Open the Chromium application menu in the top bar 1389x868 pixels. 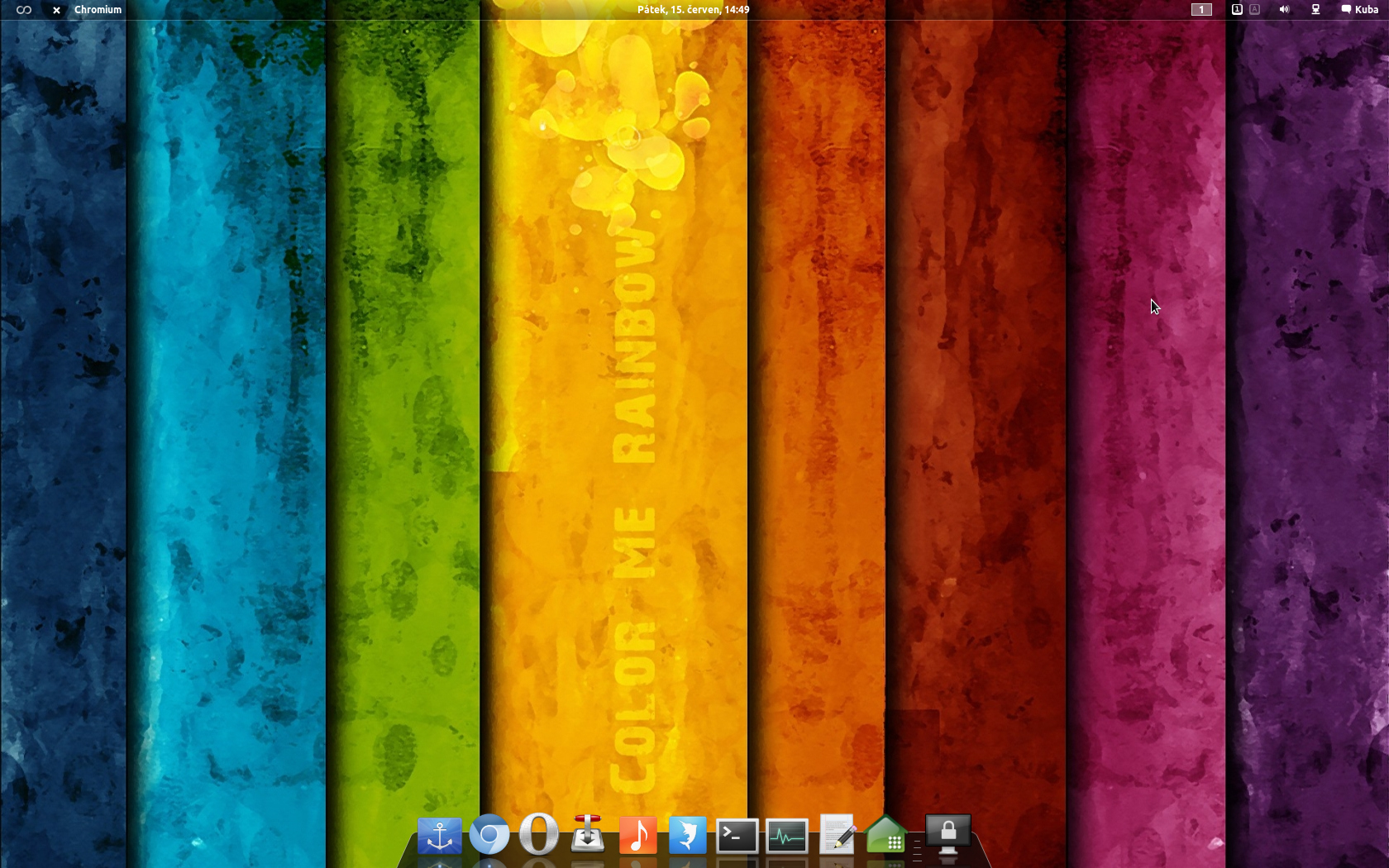click(x=98, y=10)
